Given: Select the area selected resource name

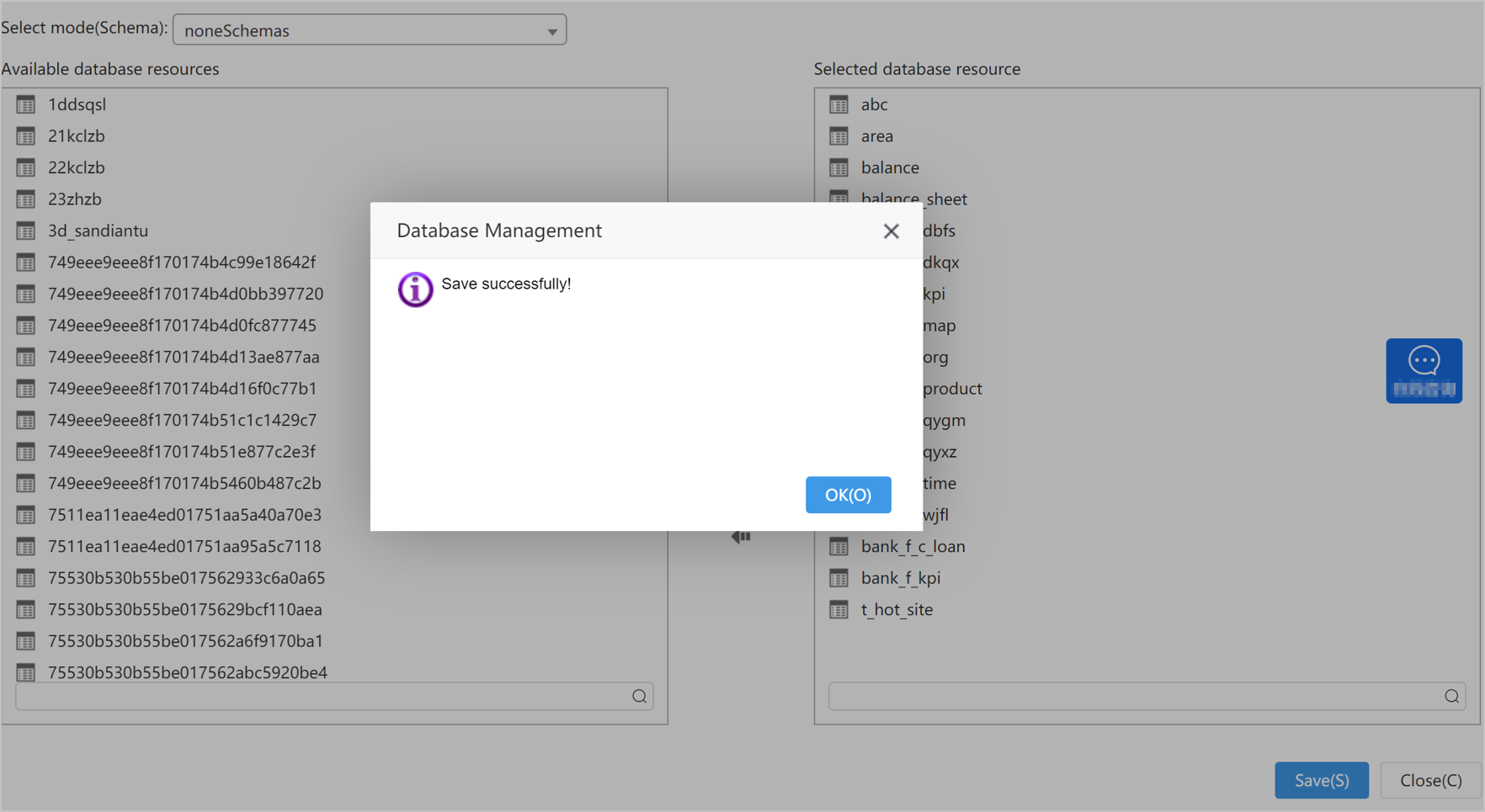Looking at the screenshot, I should point(876,135).
